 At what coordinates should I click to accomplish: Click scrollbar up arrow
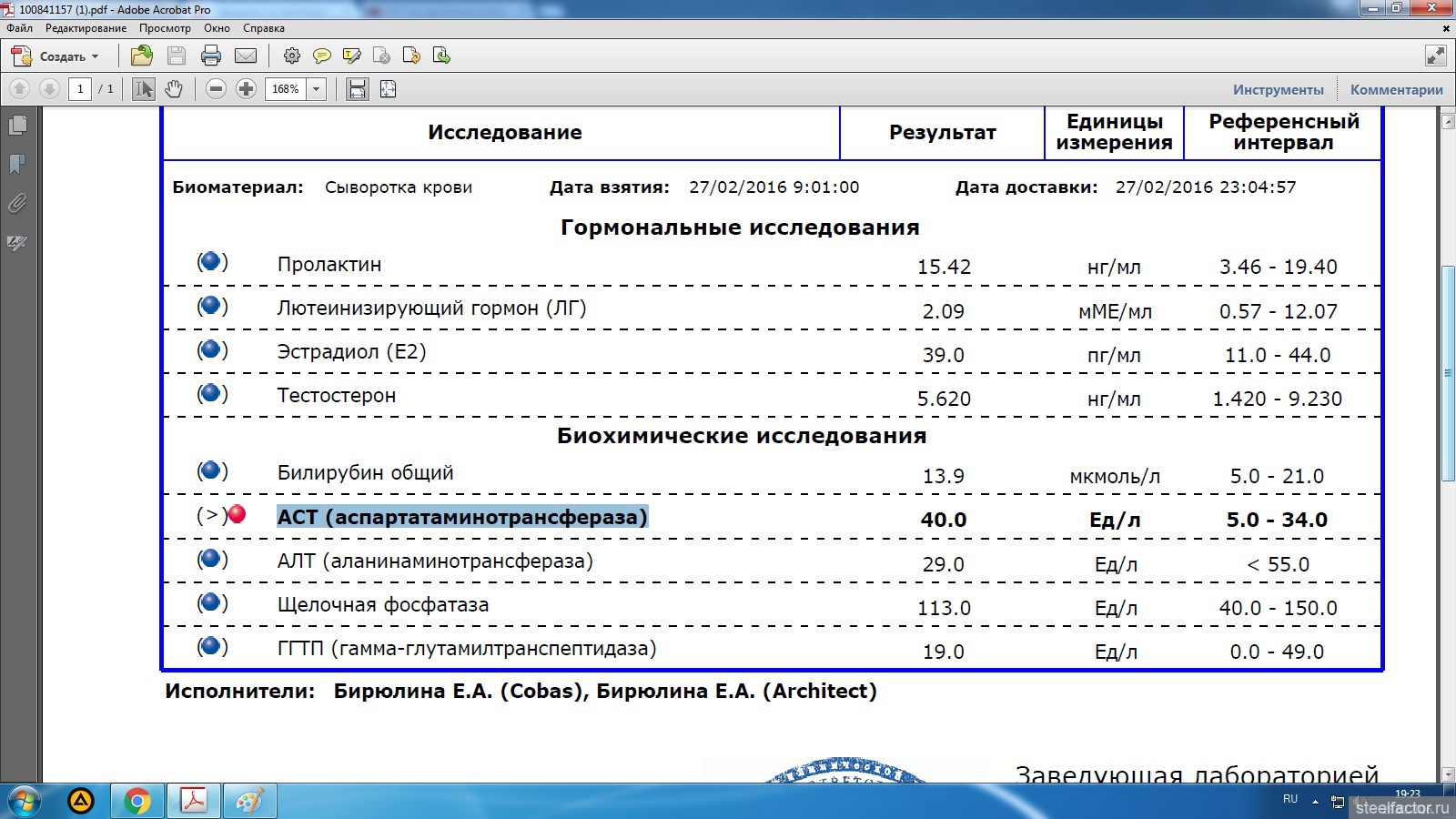(x=1448, y=120)
